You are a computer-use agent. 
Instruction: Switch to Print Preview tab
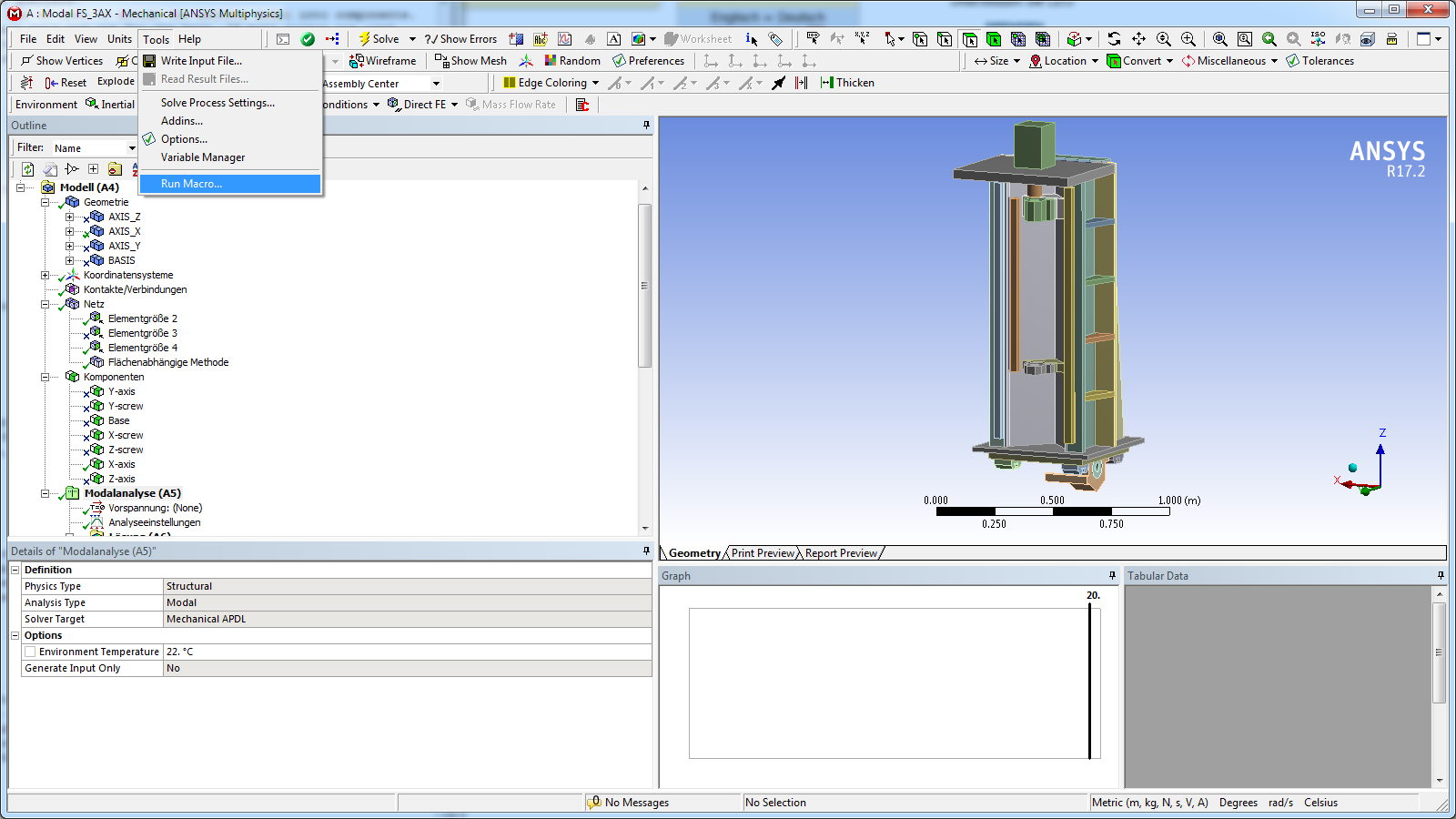763,553
